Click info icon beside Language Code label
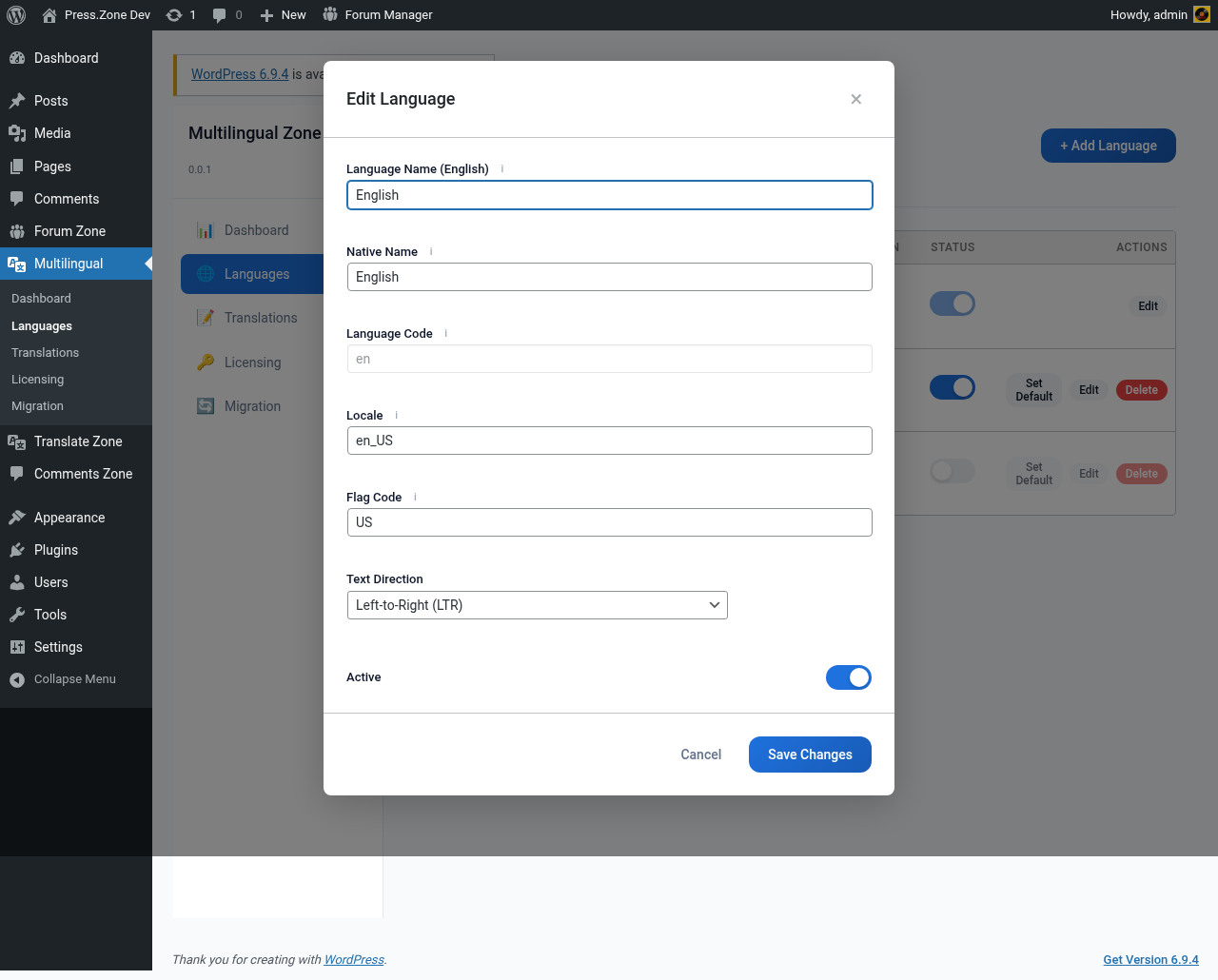This screenshot has width=1218, height=980. click(446, 333)
